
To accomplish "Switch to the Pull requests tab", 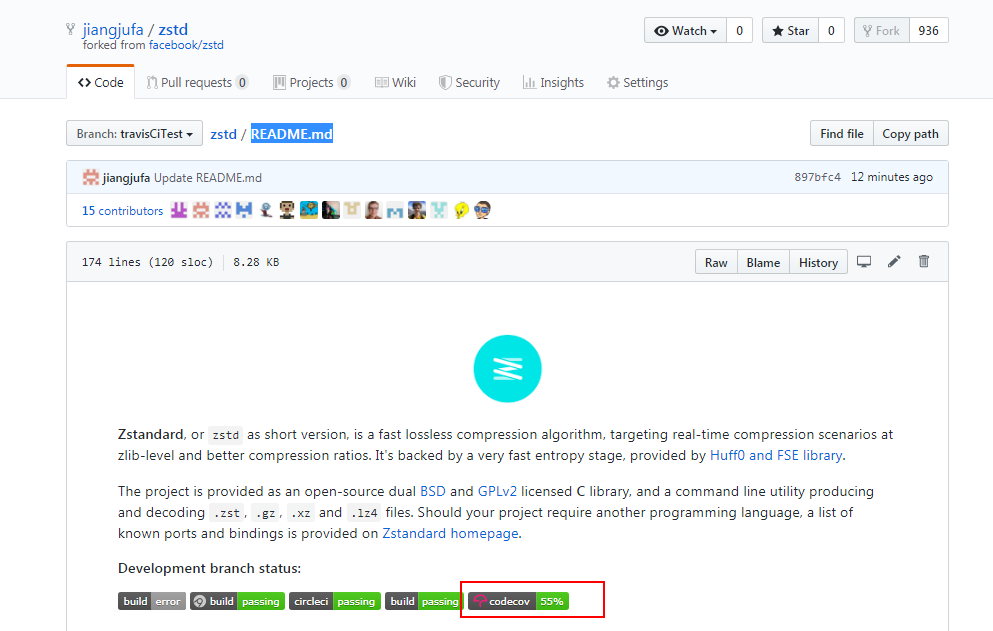I will [197, 82].
